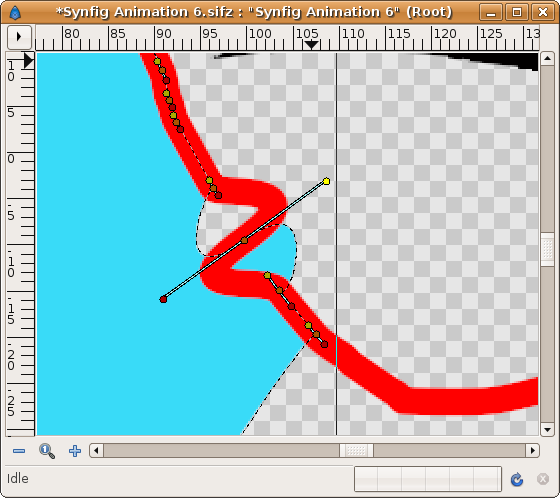
Task: Click the stop rendering icon
Action: (543, 479)
